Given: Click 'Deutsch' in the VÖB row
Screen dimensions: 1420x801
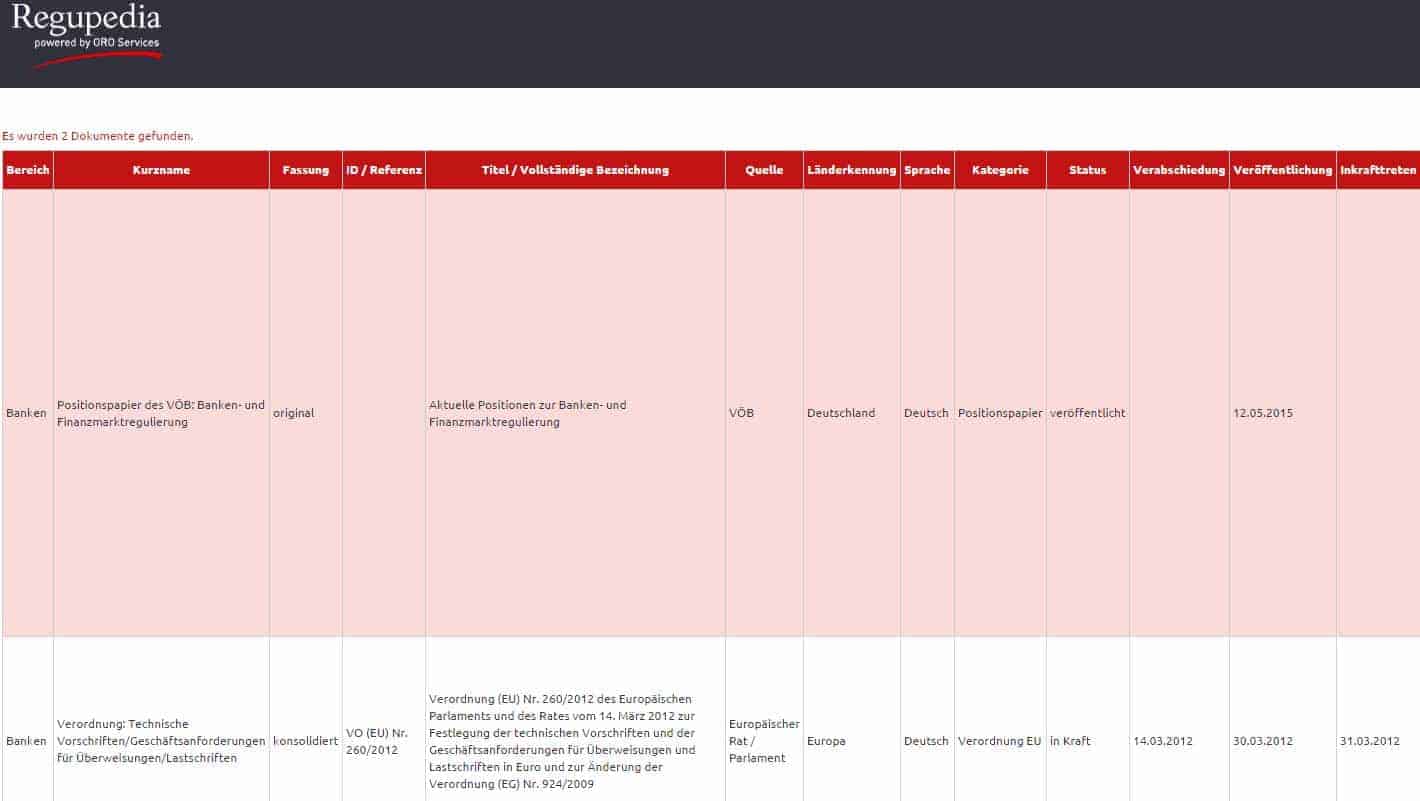Looking at the screenshot, I should 926,413.
